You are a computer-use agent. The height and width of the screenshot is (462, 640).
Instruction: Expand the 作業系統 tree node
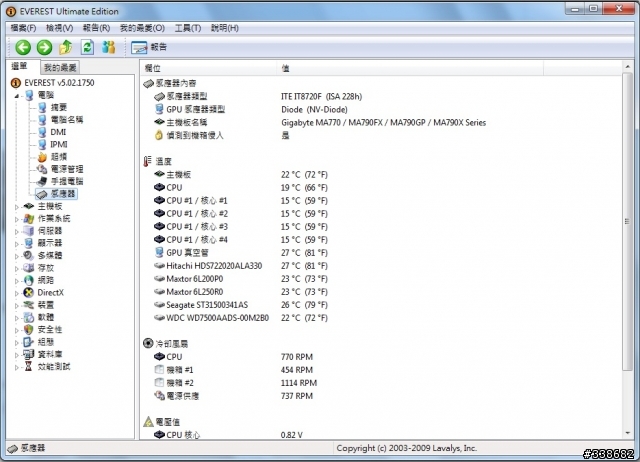coord(17,219)
